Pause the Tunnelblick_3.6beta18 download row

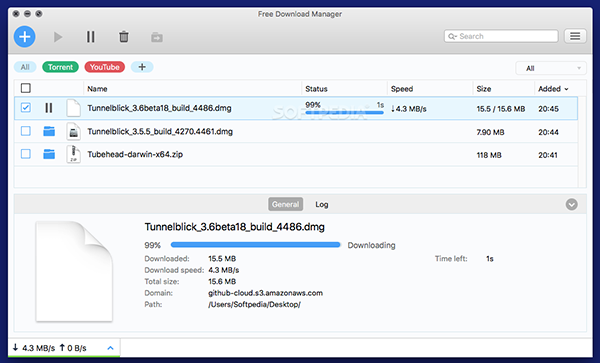(x=49, y=108)
